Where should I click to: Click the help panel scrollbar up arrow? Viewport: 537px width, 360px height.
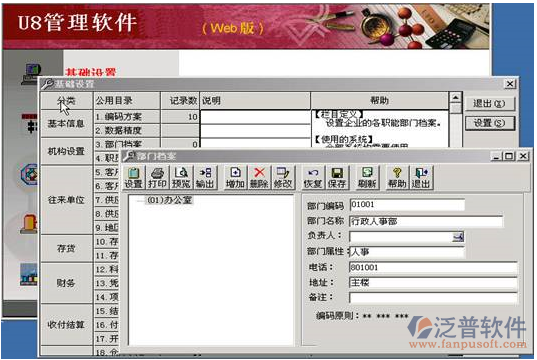coord(455,98)
